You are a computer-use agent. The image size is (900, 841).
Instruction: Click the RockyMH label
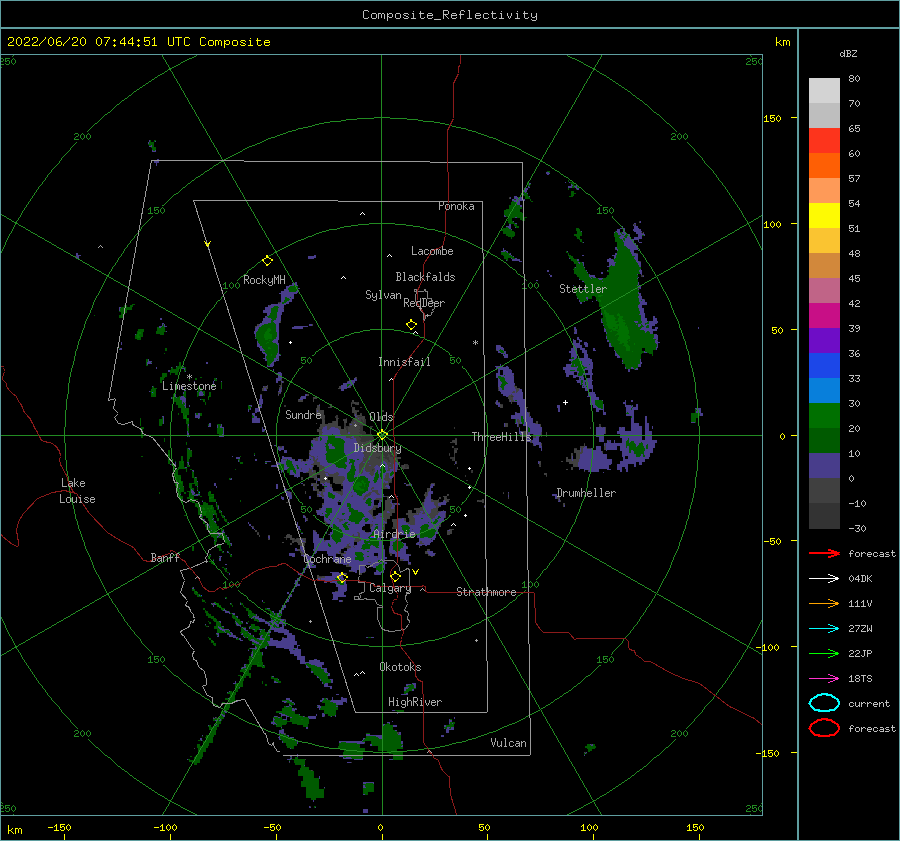pos(264,280)
